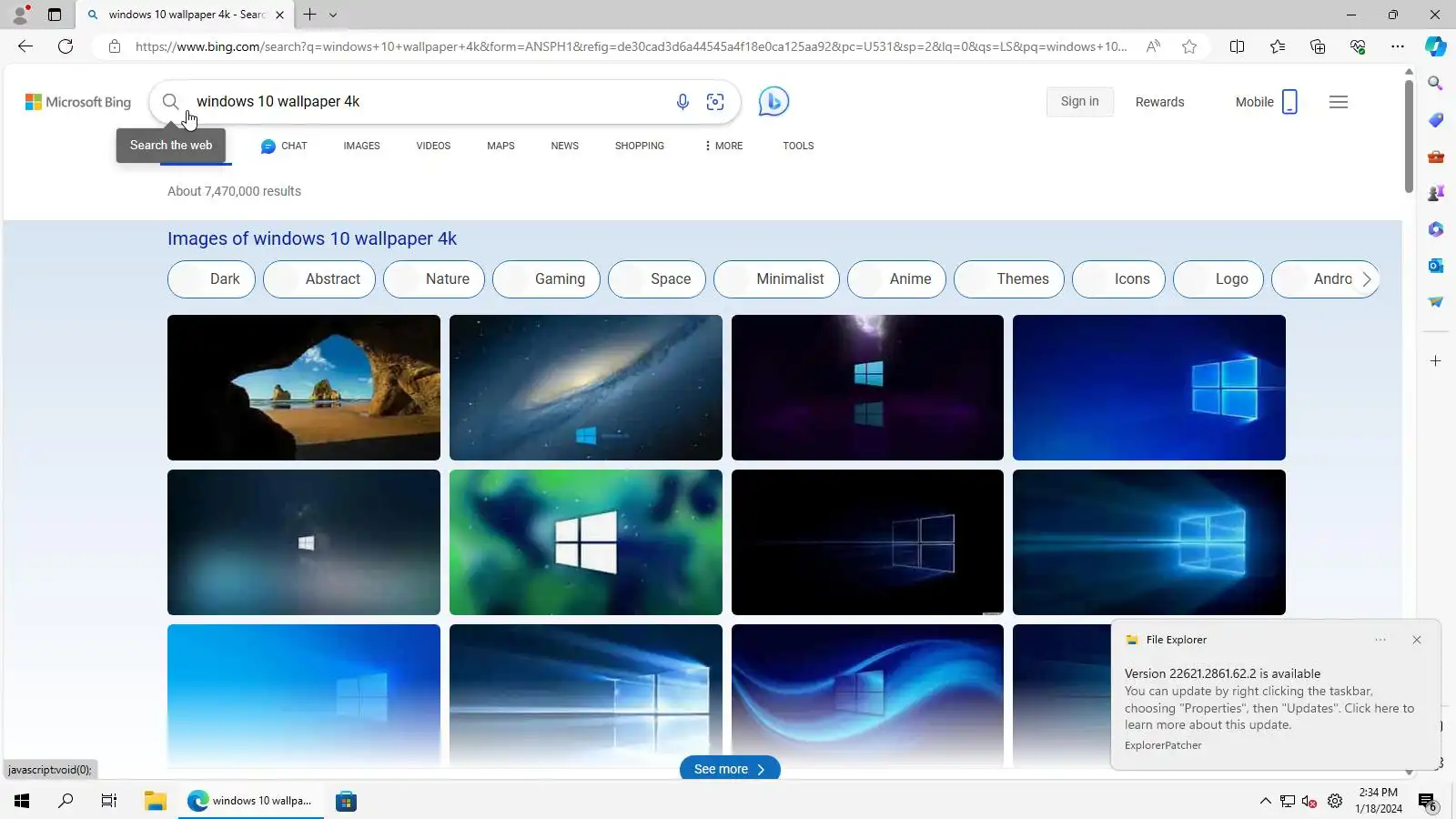1456x819 pixels.
Task: Open the Windows Start menu
Action: point(22,801)
